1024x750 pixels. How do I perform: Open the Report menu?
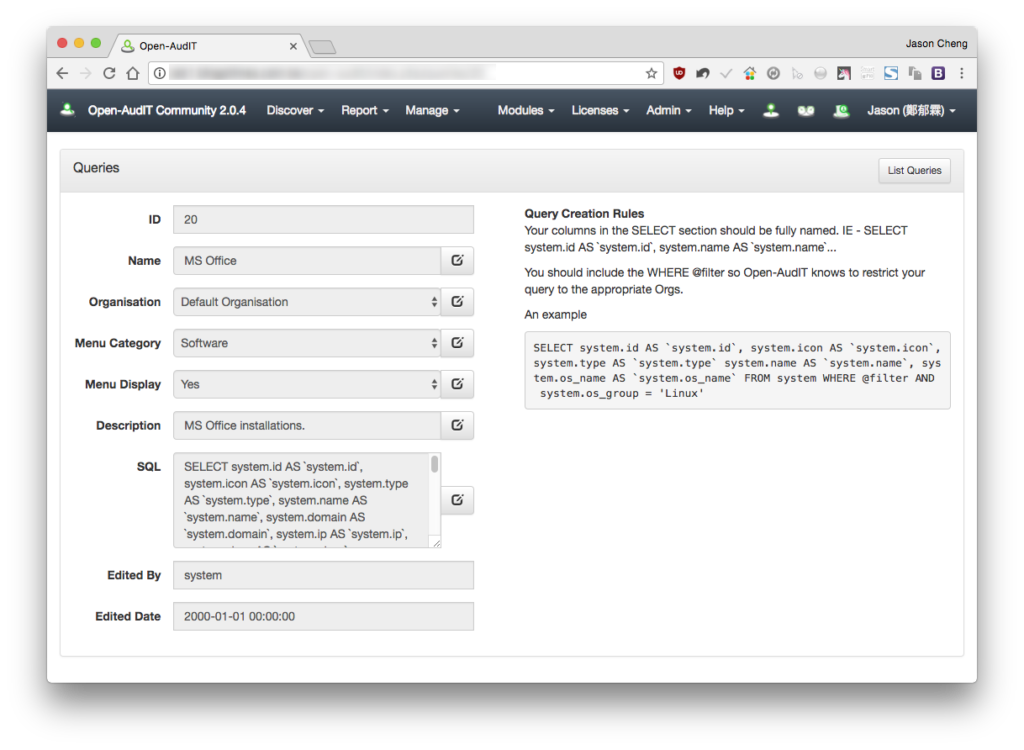[365, 110]
